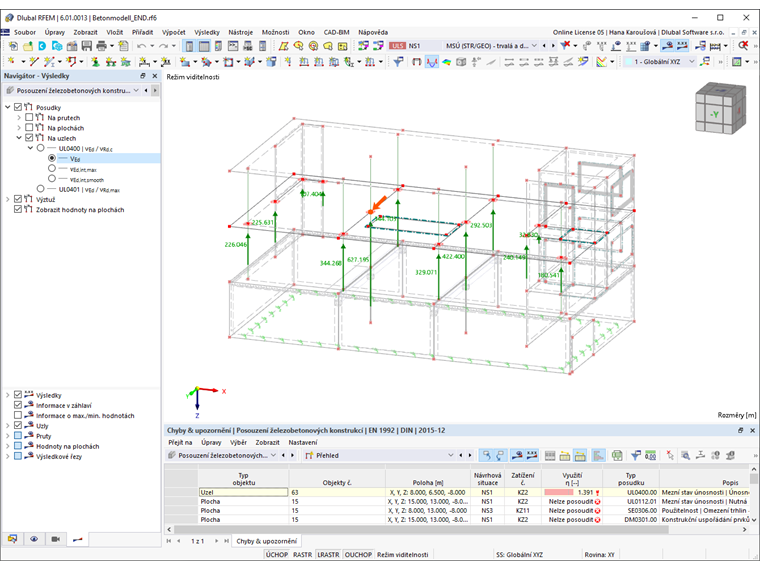Image resolution: width=760 pixels, height=570 pixels.
Task: Toggle Zobrazit hodnoty na plochách checkbox
Action: [x=18, y=209]
